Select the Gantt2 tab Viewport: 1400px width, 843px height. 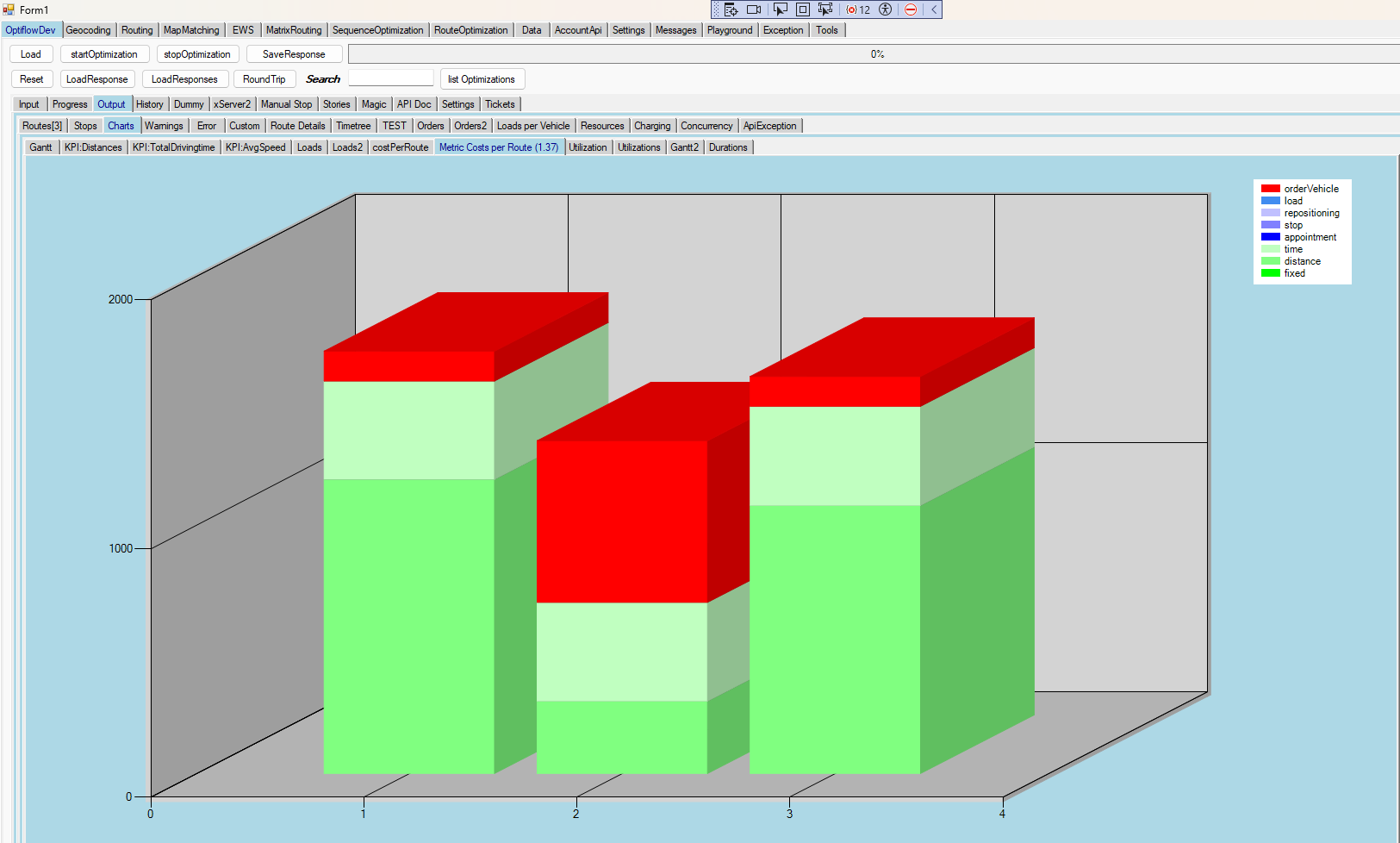click(684, 147)
